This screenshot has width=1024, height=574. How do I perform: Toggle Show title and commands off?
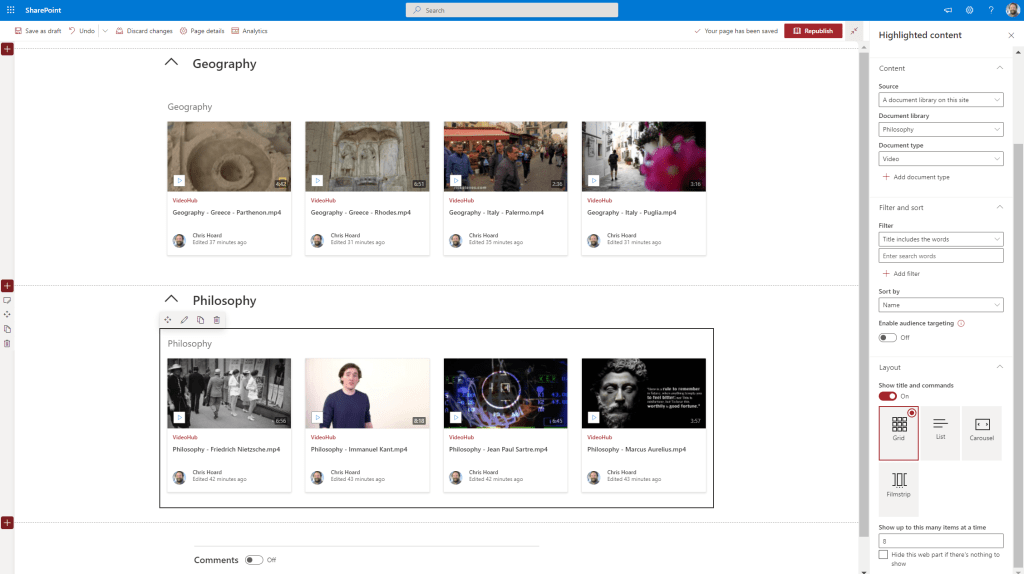coord(888,396)
